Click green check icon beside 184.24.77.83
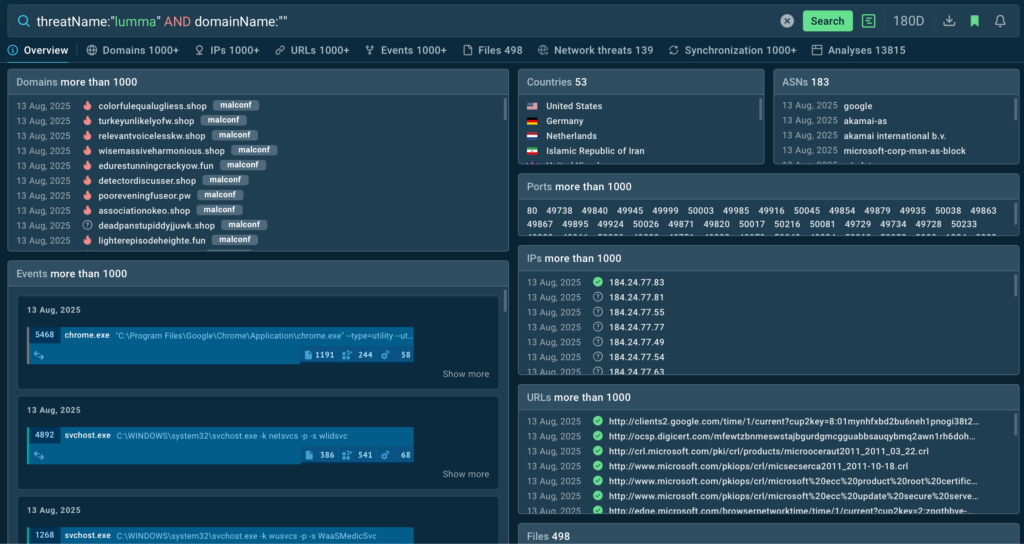This screenshot has height=544, width=1024. tap(598, 282)
